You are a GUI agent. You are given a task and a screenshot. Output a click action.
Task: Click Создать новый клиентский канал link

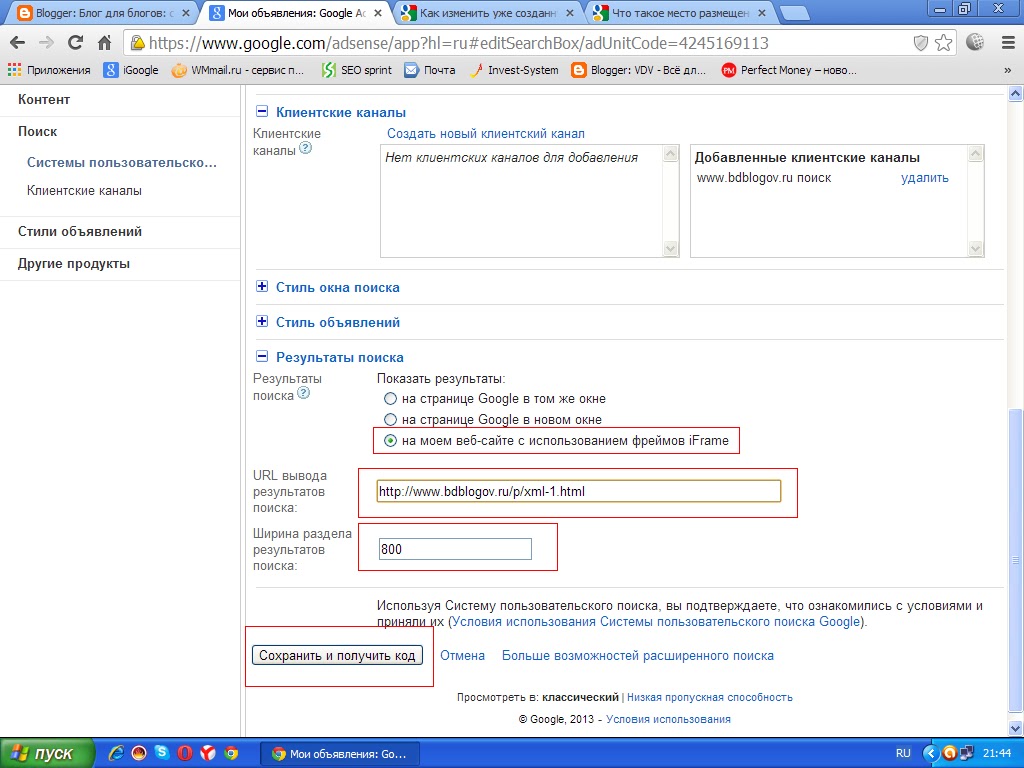(x=486, y=134)
